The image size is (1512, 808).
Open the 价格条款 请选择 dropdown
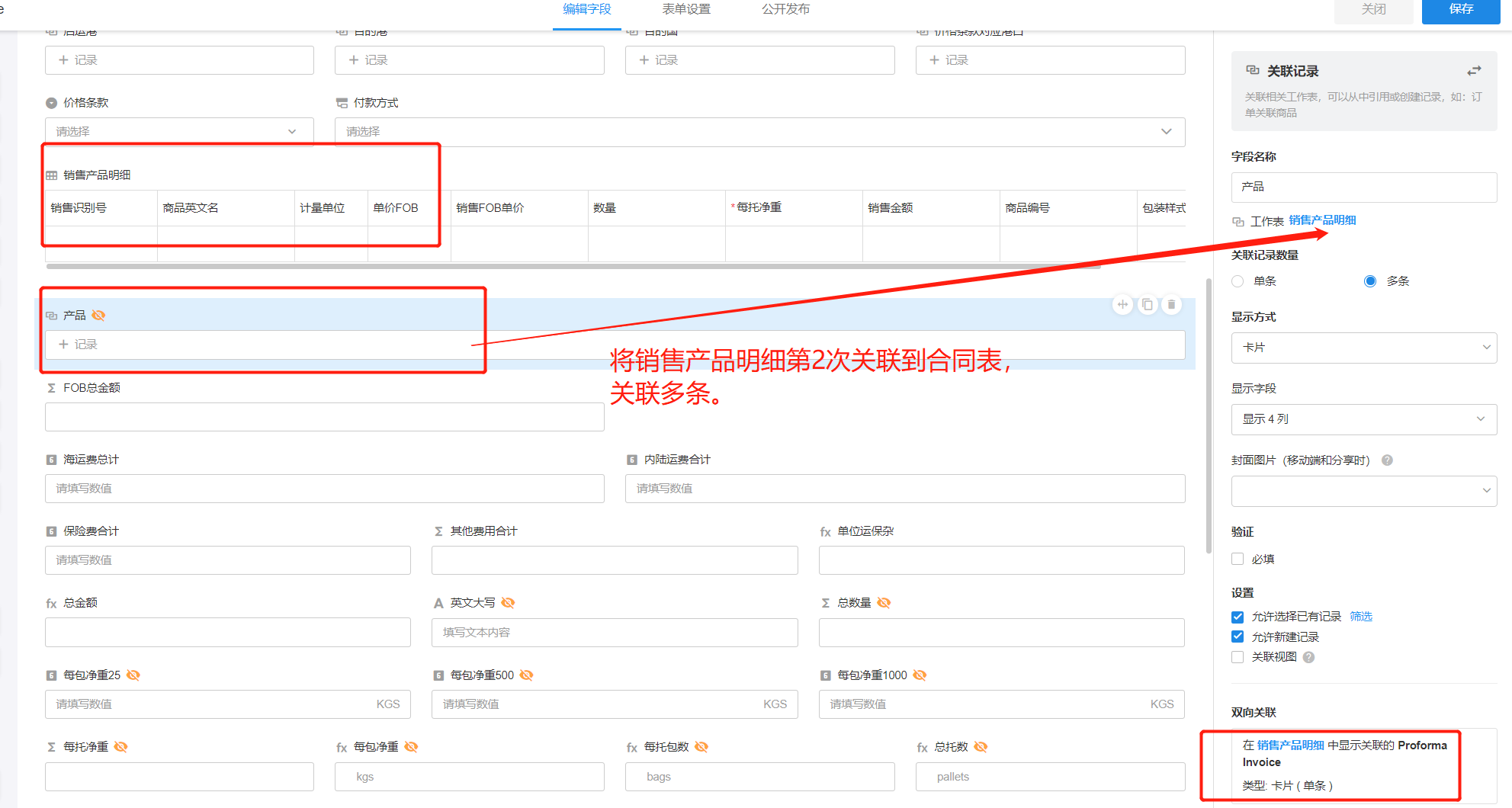click(179, 132)
